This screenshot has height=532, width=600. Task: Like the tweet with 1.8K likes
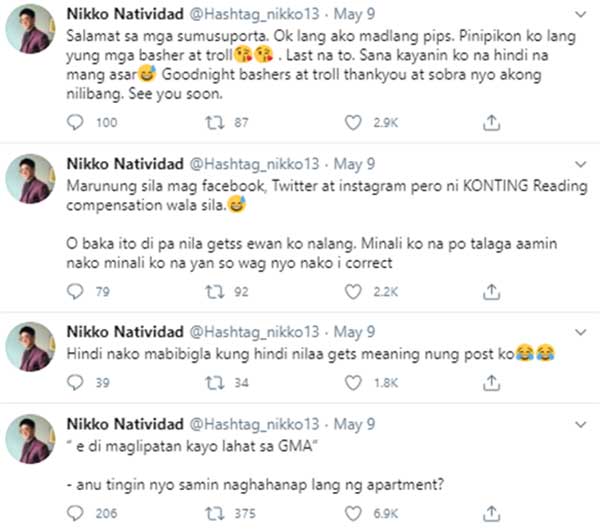point(351,381)
